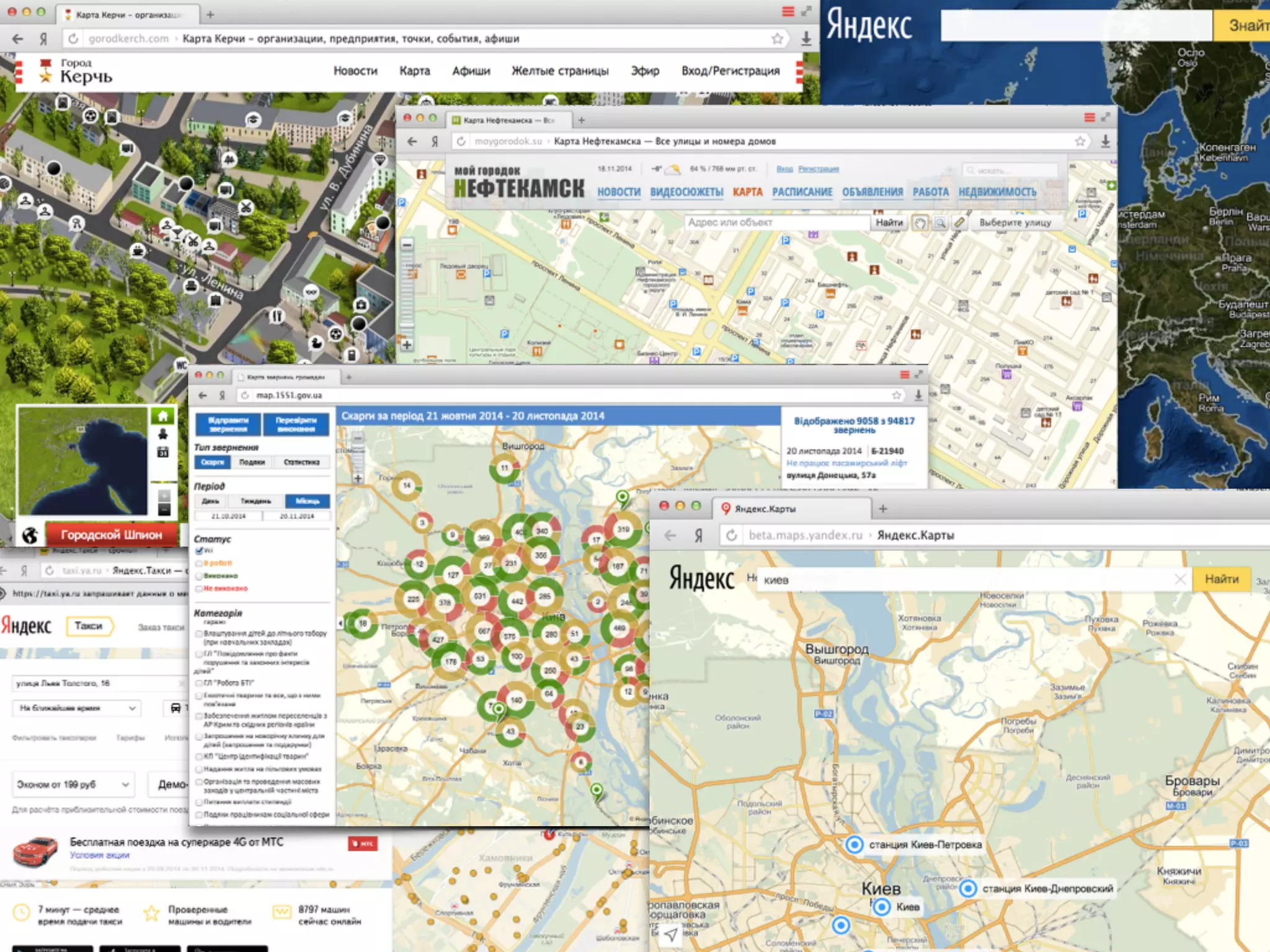Open 'Желтые страницы' in Kerch site menu

(x=560, y=71)
